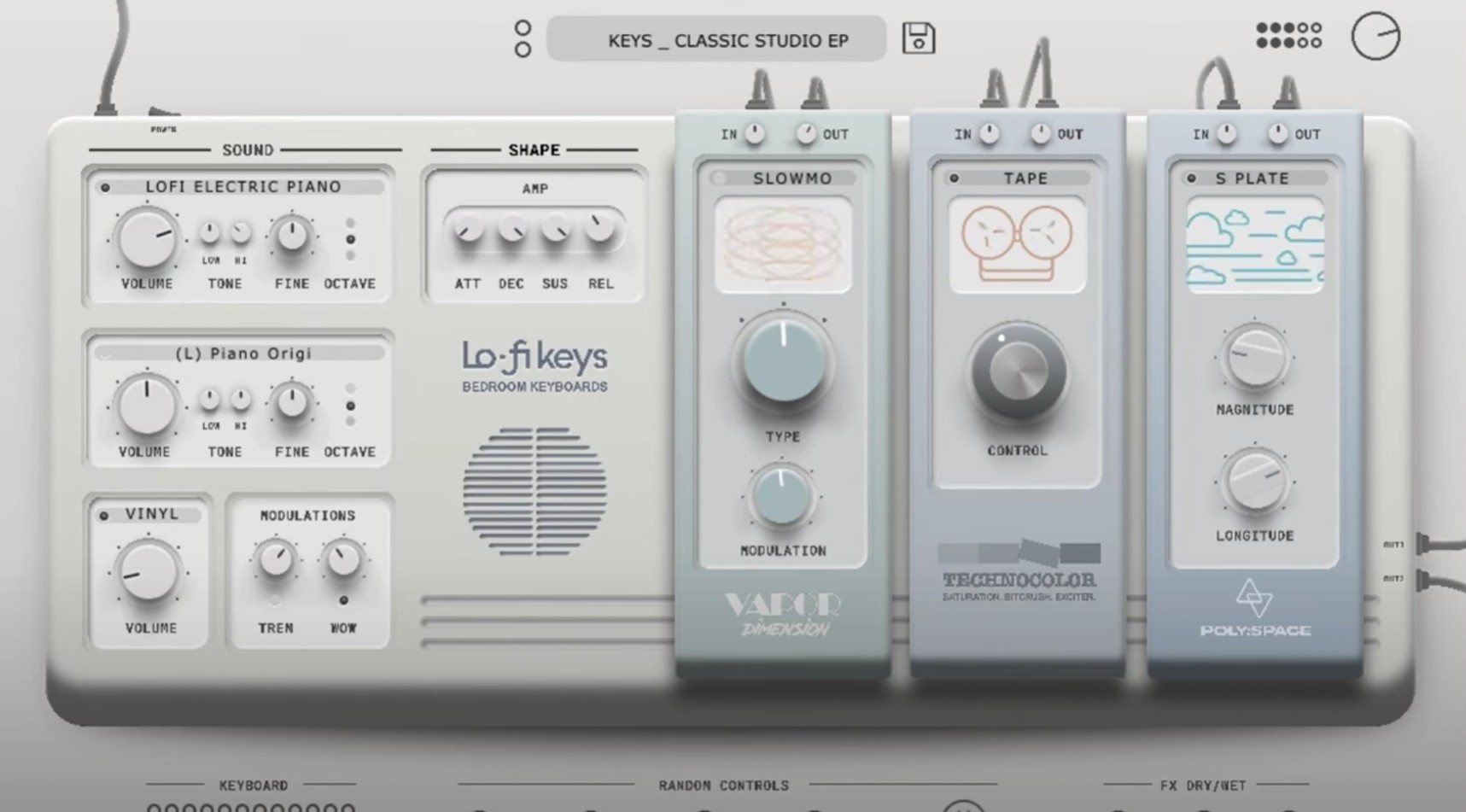Image resolution: width=1466 pixels, height=812 pixels.
Task: Click the HI tone knob of LOFI ELECTRIC PIANO
Action: click(241, 232)
